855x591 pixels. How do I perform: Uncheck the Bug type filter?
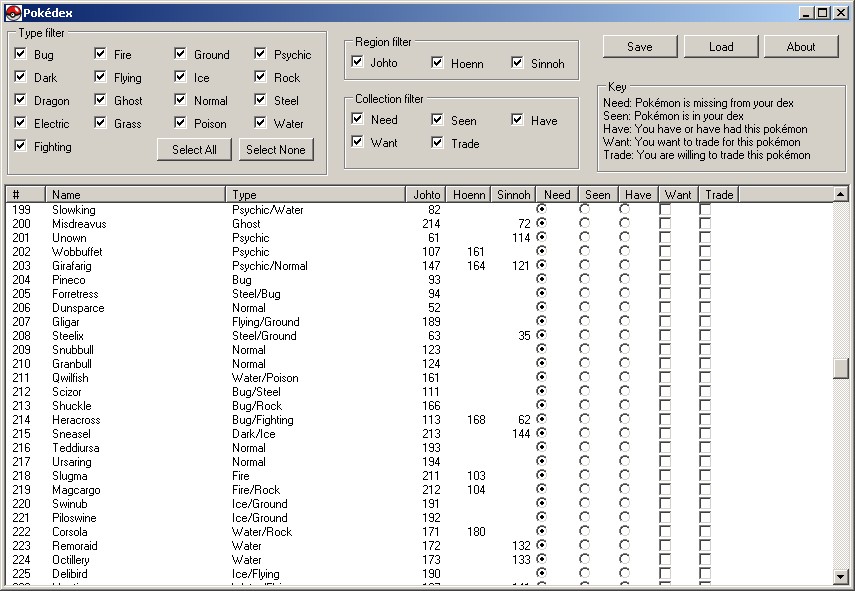pos(20,53)
